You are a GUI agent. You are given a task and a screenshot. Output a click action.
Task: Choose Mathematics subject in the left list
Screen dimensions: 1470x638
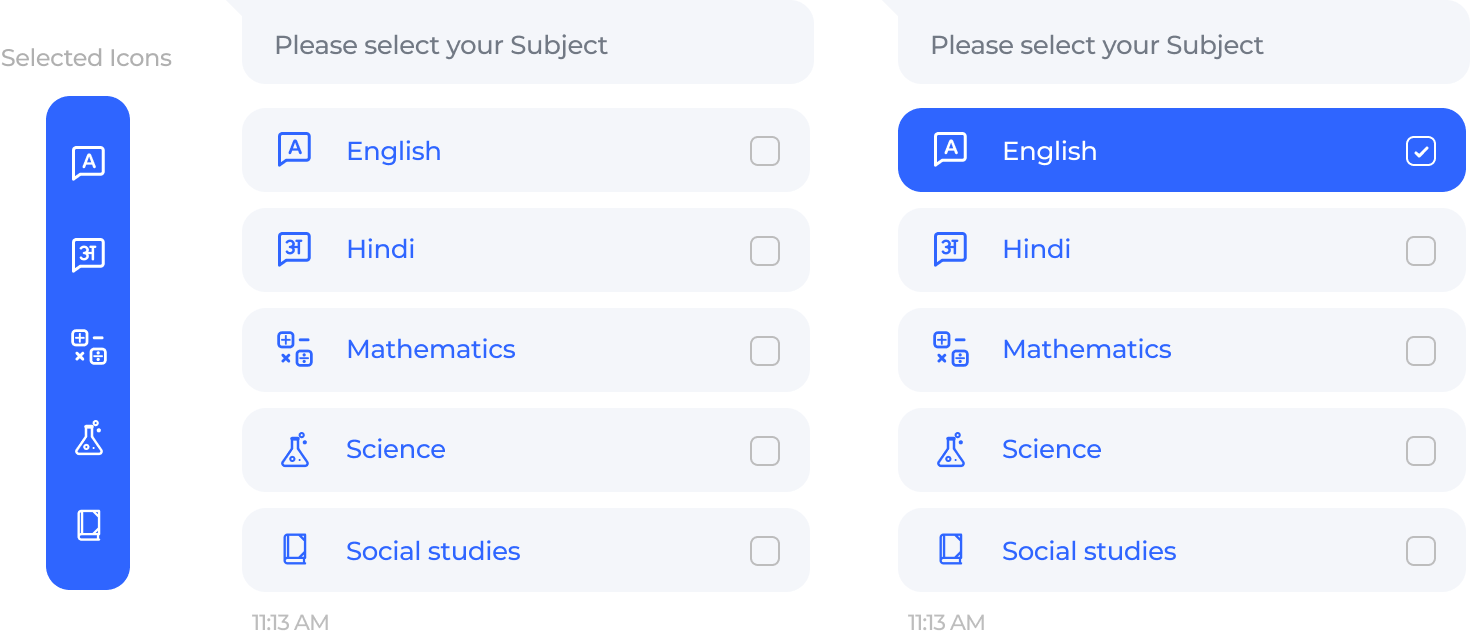coord(526,350)
